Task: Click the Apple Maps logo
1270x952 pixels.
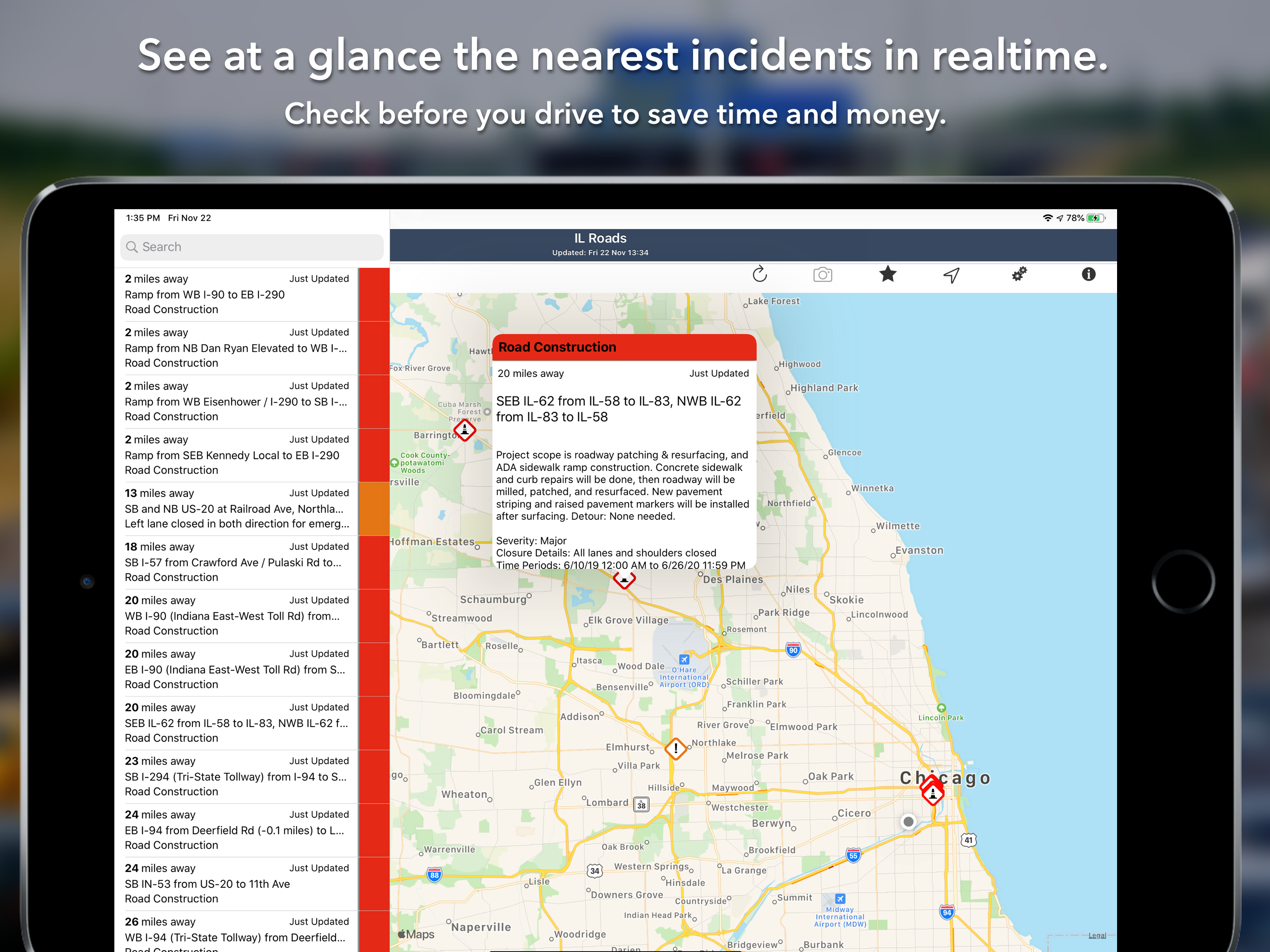Action: point(416,934)
